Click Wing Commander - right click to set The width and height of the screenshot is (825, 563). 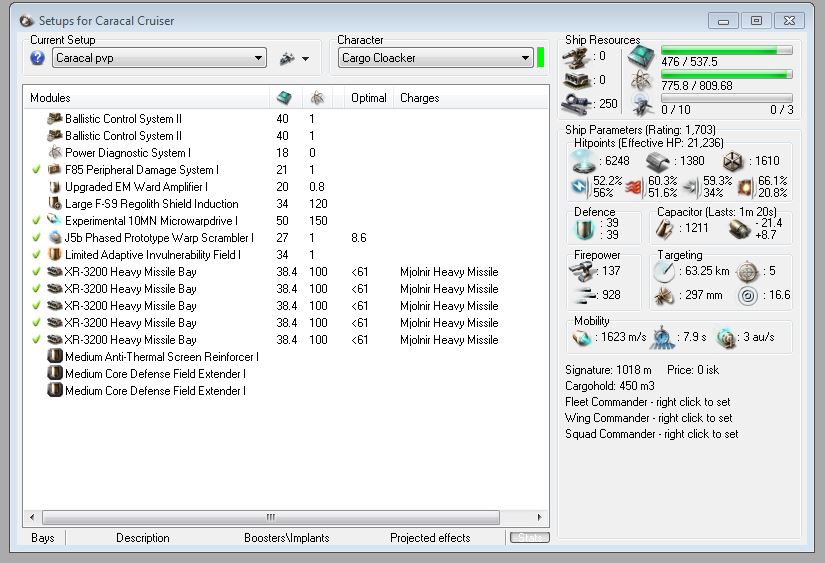648,418
